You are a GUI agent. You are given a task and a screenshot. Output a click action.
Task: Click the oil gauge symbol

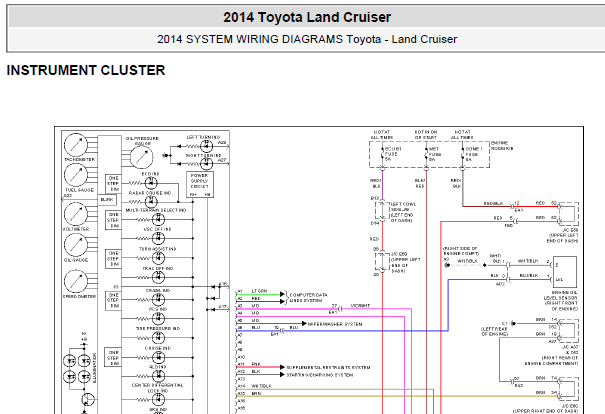76,245
